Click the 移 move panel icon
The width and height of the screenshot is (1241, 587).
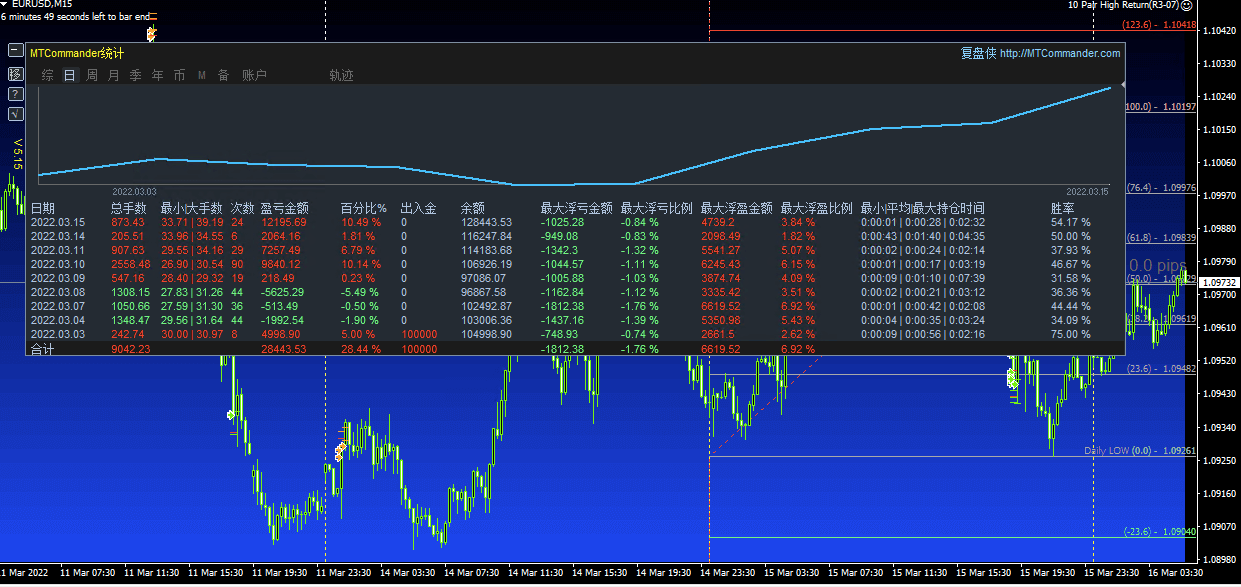[x=15, y=73]
